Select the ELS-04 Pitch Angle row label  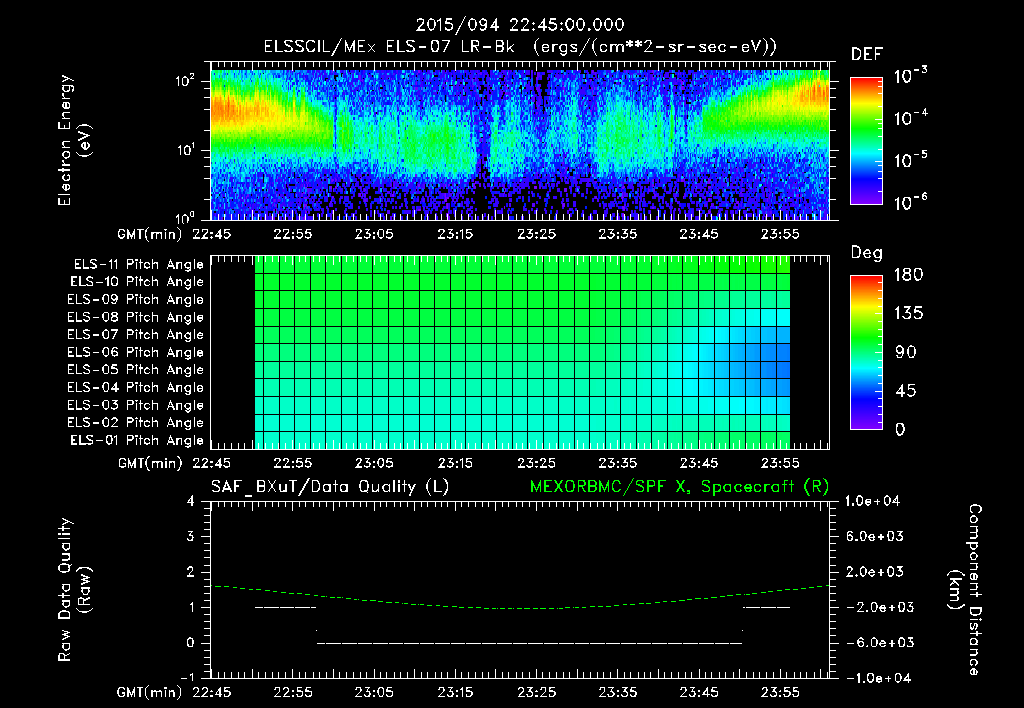click(x=135, y=387)
